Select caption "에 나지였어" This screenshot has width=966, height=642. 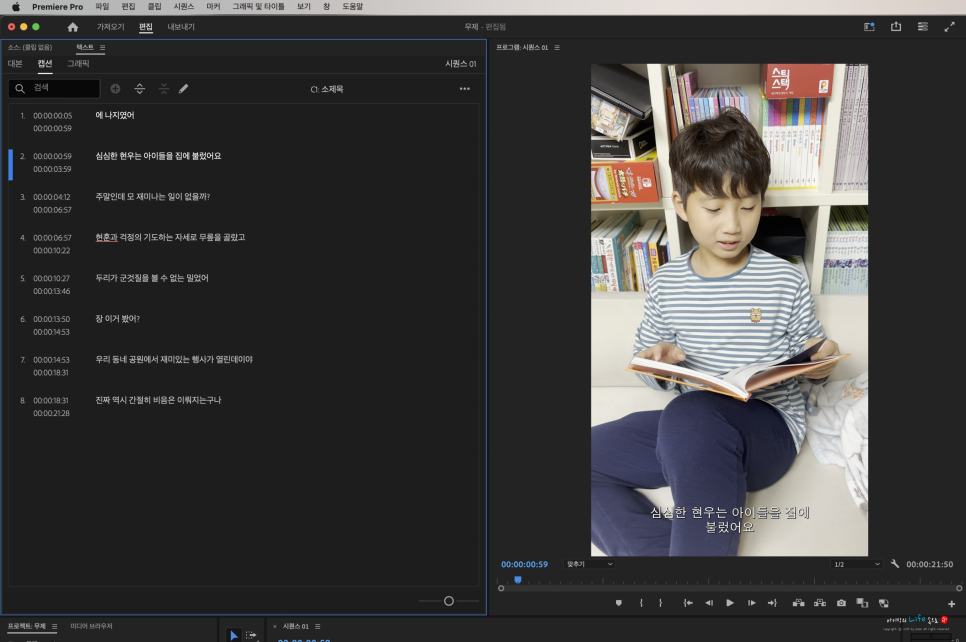[115, 115]
